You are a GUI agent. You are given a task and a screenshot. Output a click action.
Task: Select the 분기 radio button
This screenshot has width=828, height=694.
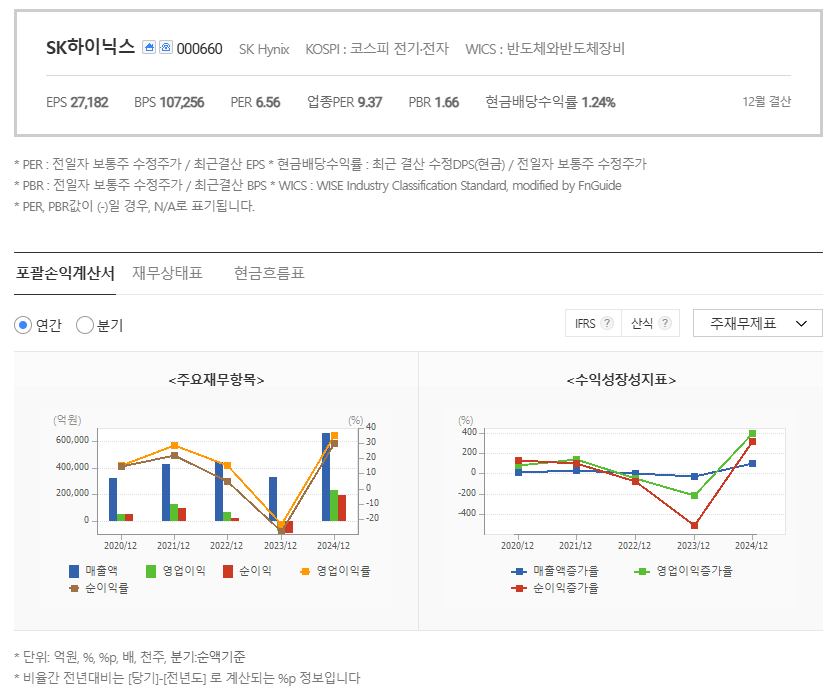point(84,325)
